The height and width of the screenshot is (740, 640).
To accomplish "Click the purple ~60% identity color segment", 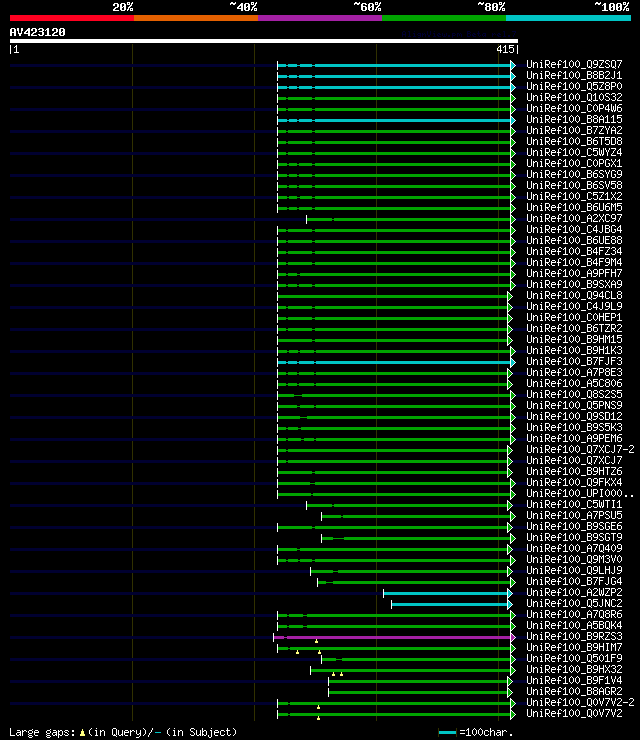I will pos(320,18).
